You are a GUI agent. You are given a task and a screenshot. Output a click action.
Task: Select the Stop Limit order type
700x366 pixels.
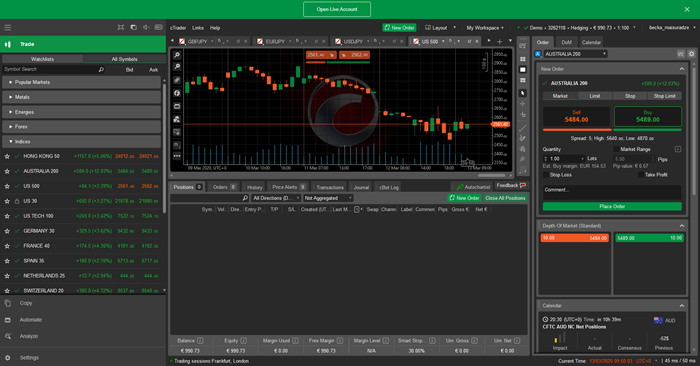[664, 96]
